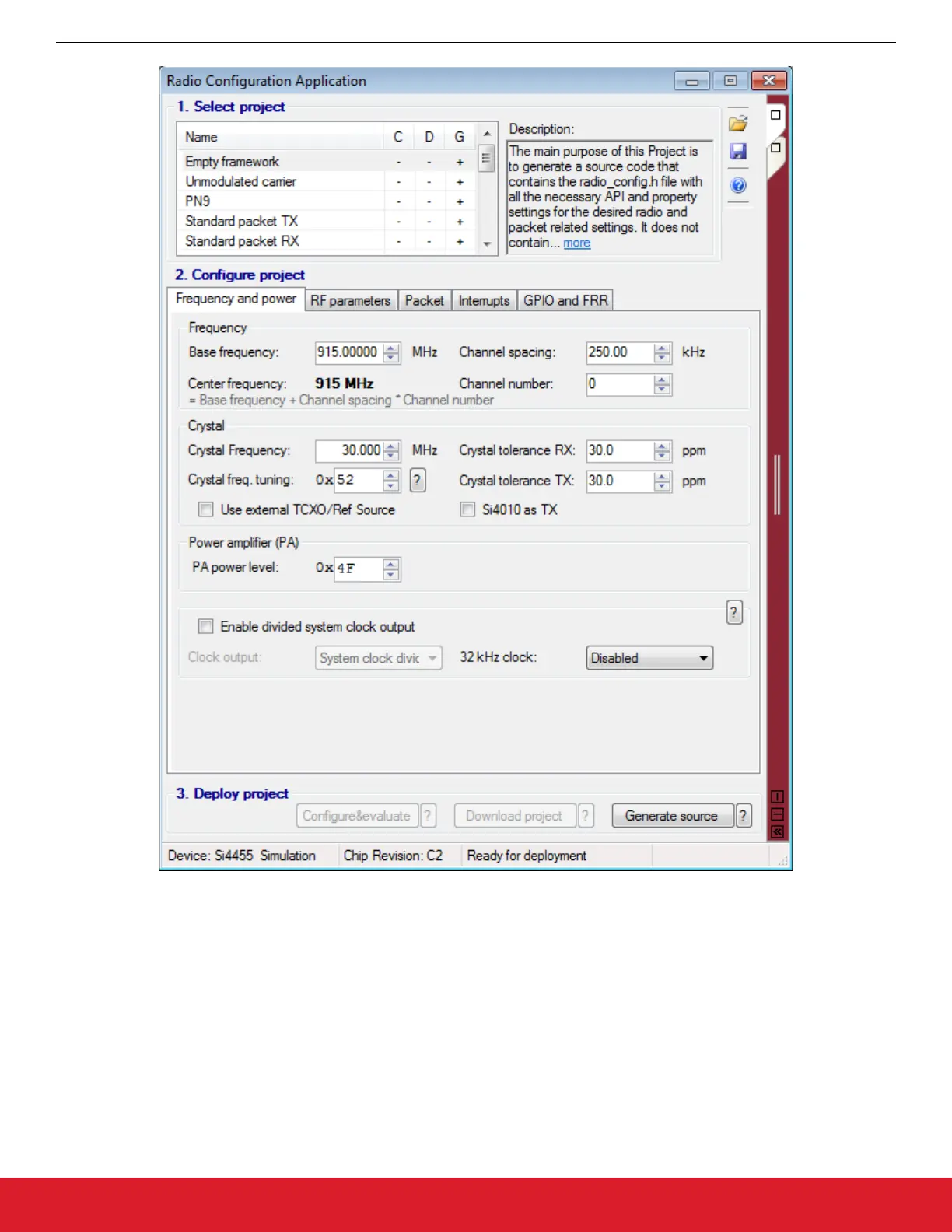Select the Standard packet RX project row
Screen dimensions: 952x1232
click(x=328, y=241)
